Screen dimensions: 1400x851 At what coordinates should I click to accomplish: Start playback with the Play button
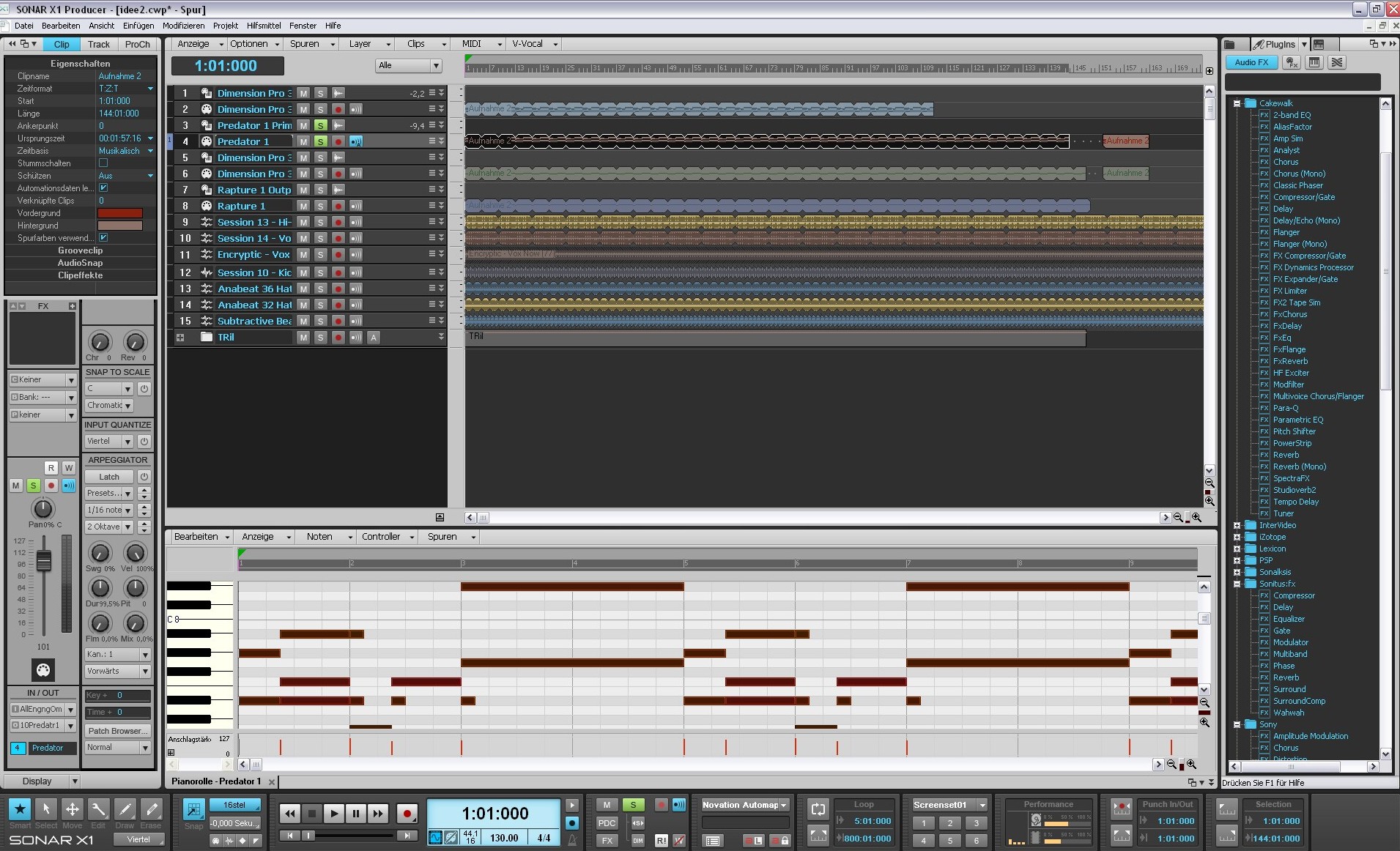(x=333, y=813)
